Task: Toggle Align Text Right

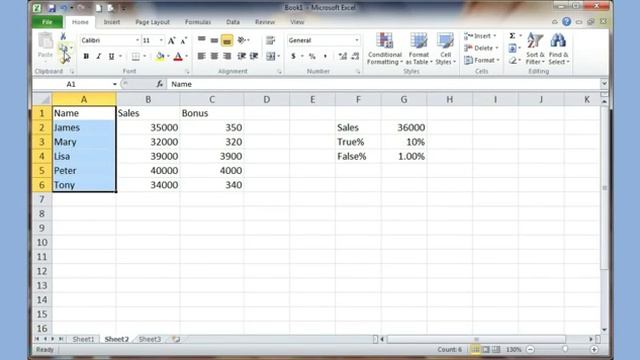Action: tap(227, 56)
